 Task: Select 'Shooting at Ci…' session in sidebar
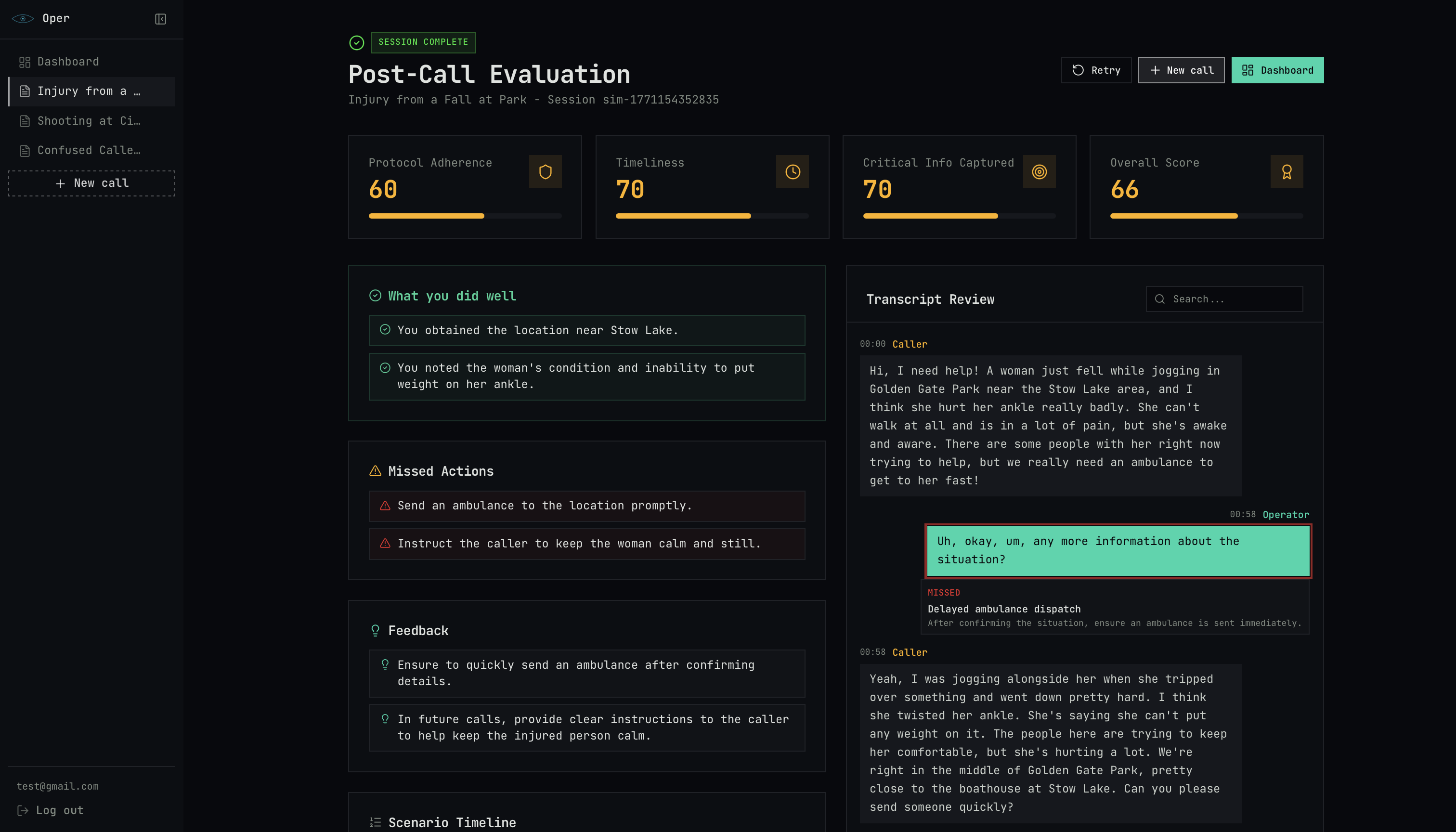tap(89, 121)
